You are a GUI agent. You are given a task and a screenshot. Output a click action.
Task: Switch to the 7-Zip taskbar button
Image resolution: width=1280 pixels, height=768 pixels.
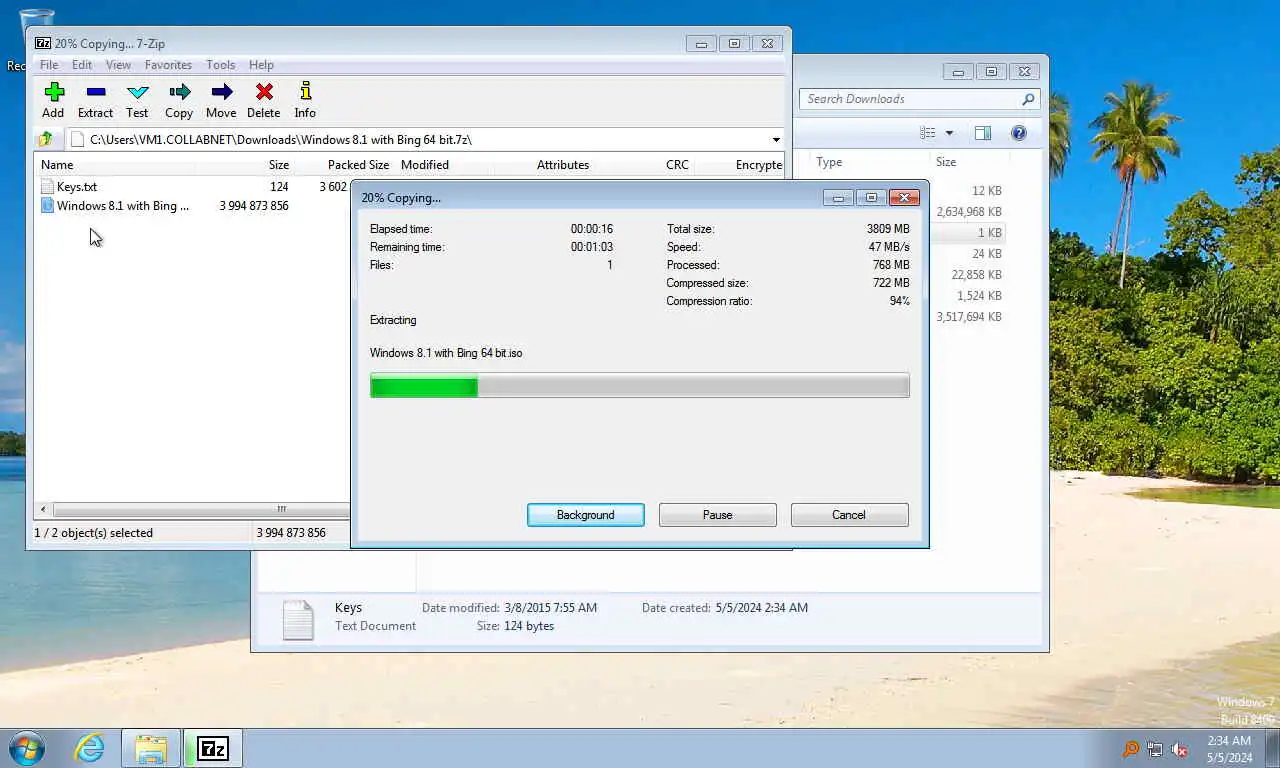[213, 748]
